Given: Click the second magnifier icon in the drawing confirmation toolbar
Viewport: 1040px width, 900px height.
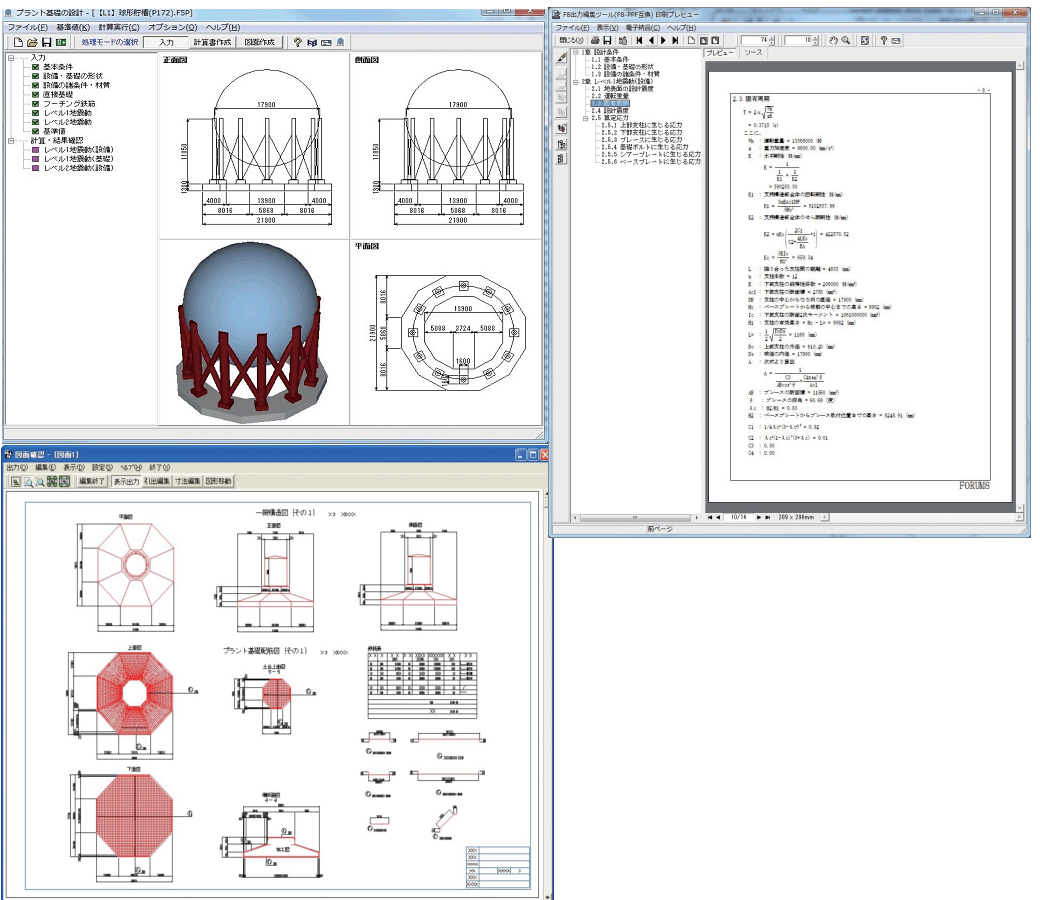Looking at the screenshot, I should click(40, 482).
